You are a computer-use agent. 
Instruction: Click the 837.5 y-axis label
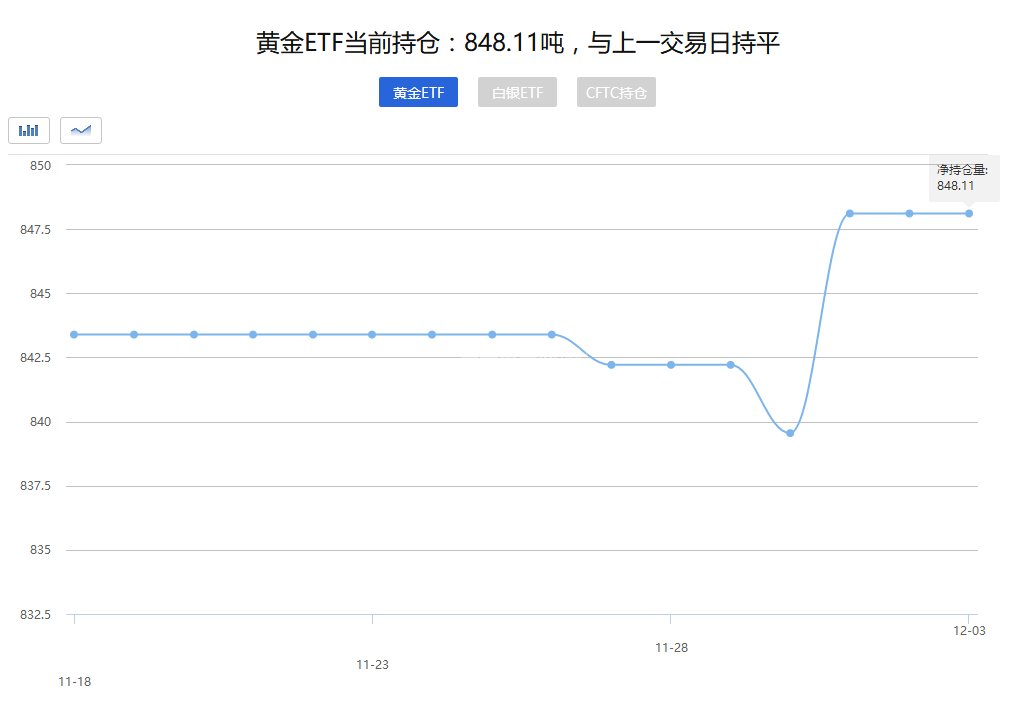tap(35, 485)
